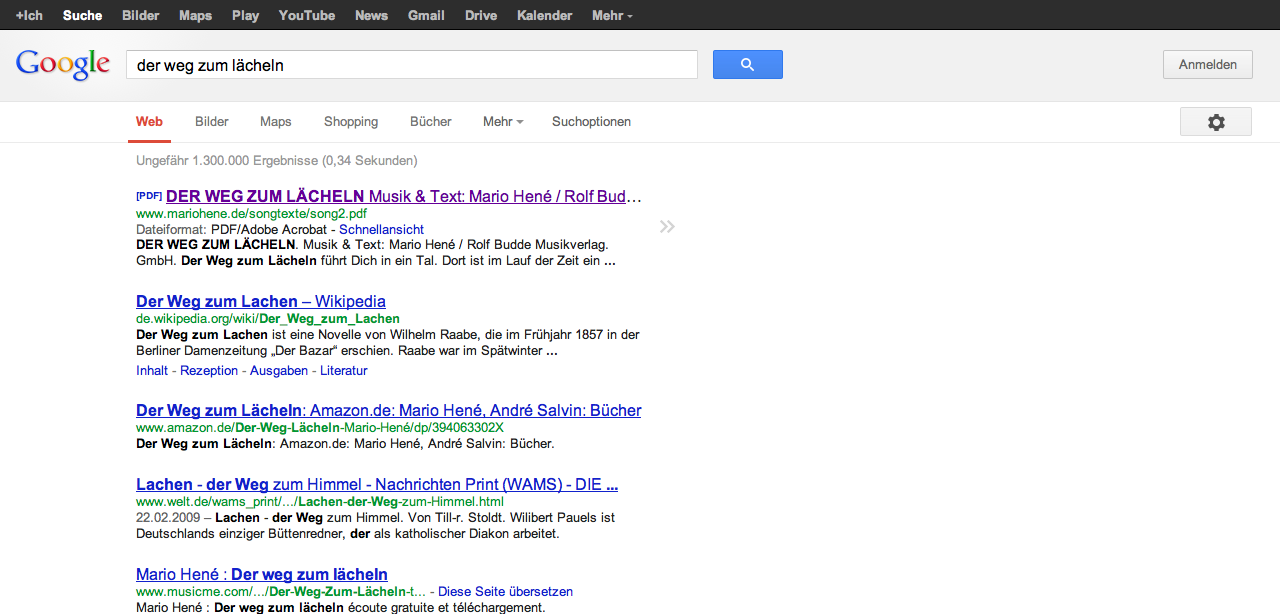The width and height of the screenshot is (1280, 614).
Task: Click Diese Seite übersetzen link
Action: pyautogui.click(x=505, y=591)
